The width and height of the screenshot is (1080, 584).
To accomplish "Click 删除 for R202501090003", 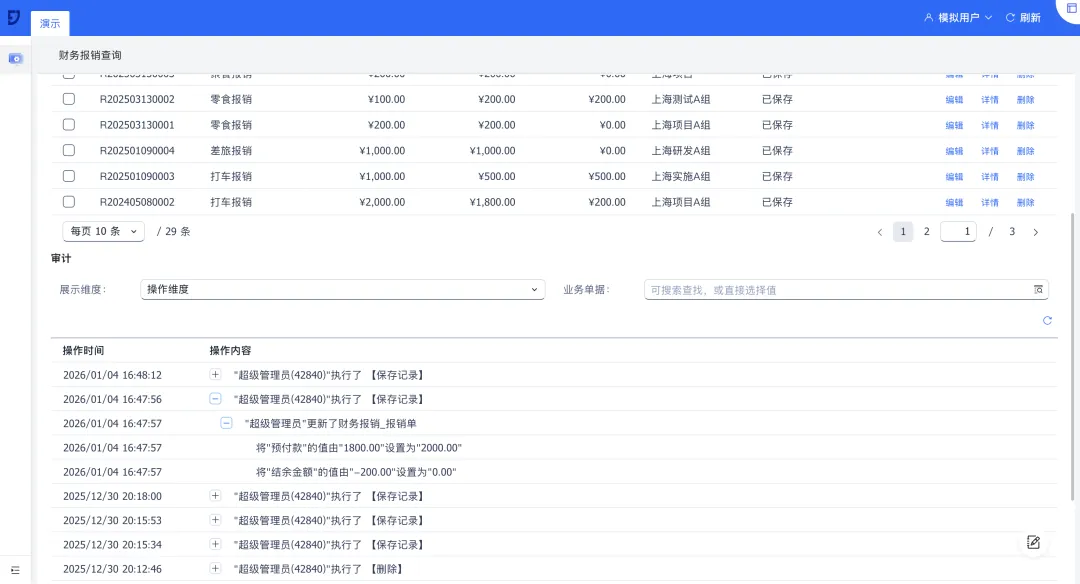I will (1026, 177).
